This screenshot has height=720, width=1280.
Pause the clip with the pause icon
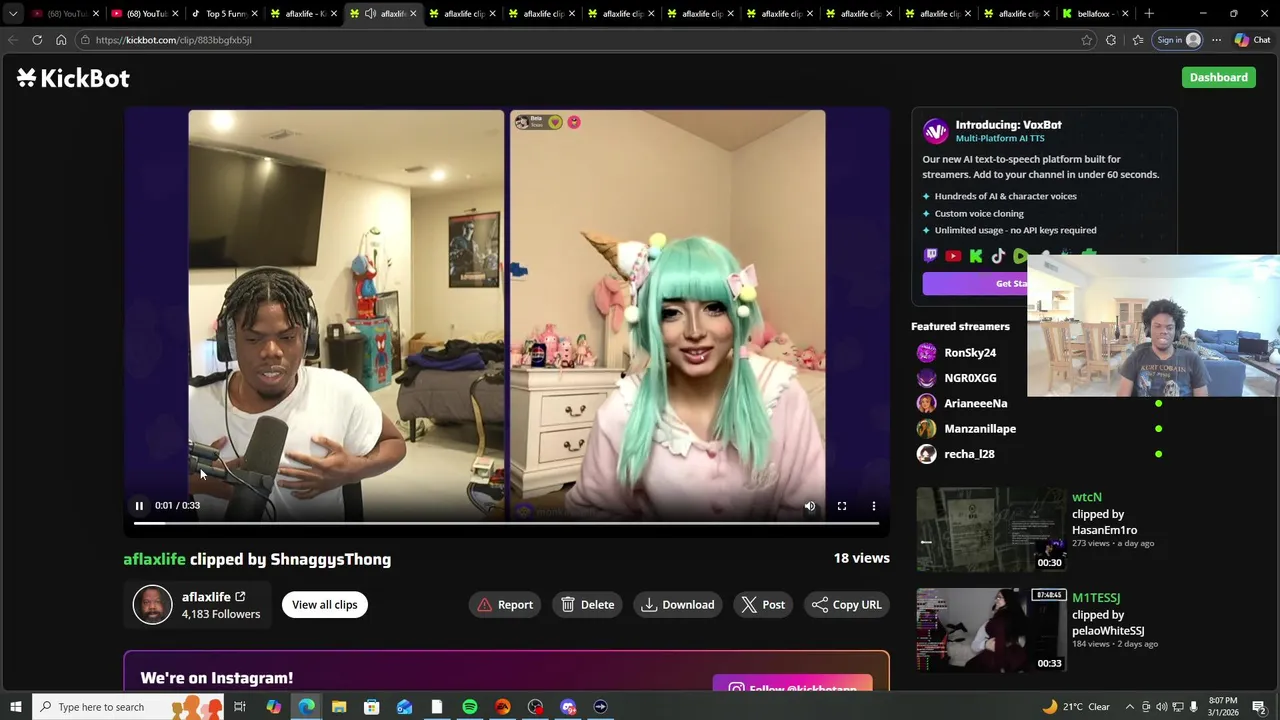pos(139,506)
